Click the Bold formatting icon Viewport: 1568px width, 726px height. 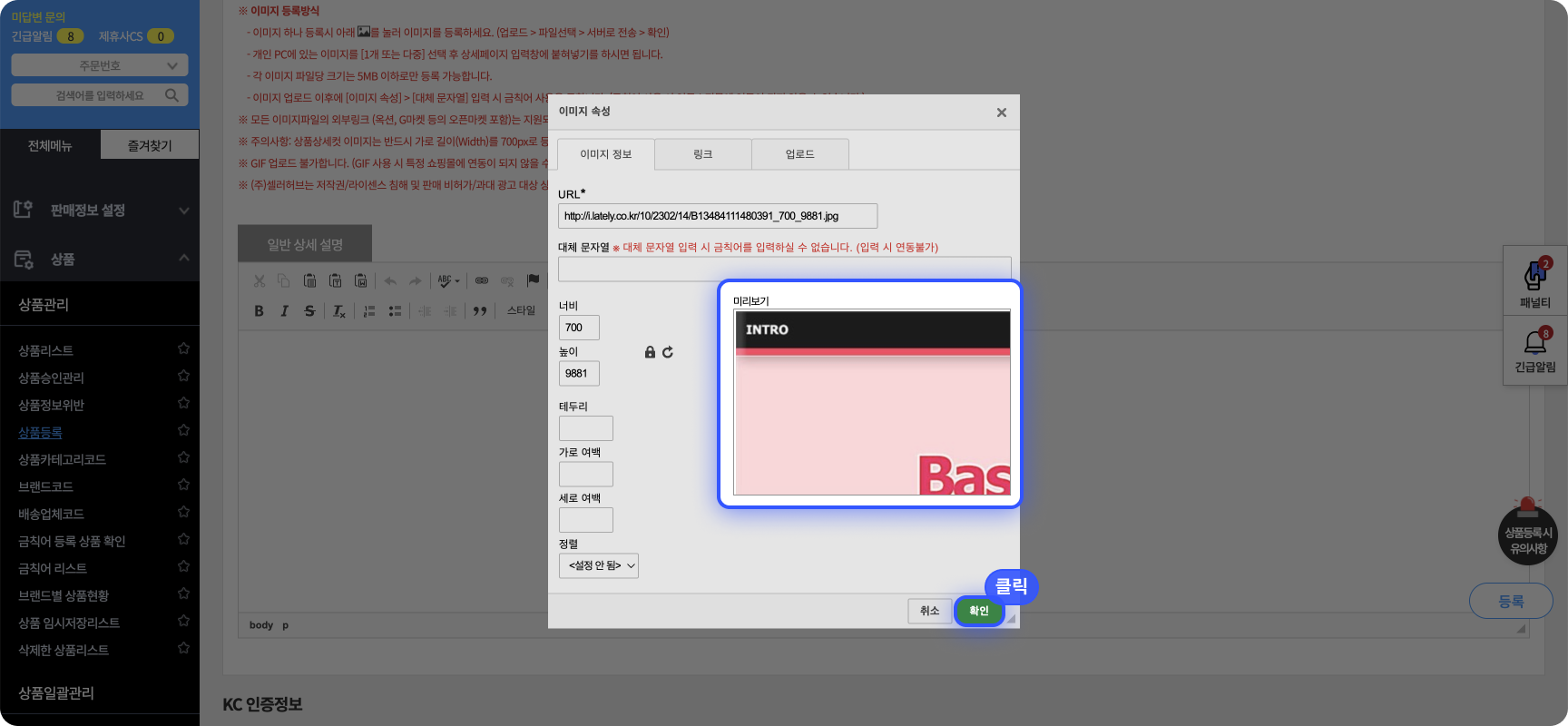tap(259, 311)
